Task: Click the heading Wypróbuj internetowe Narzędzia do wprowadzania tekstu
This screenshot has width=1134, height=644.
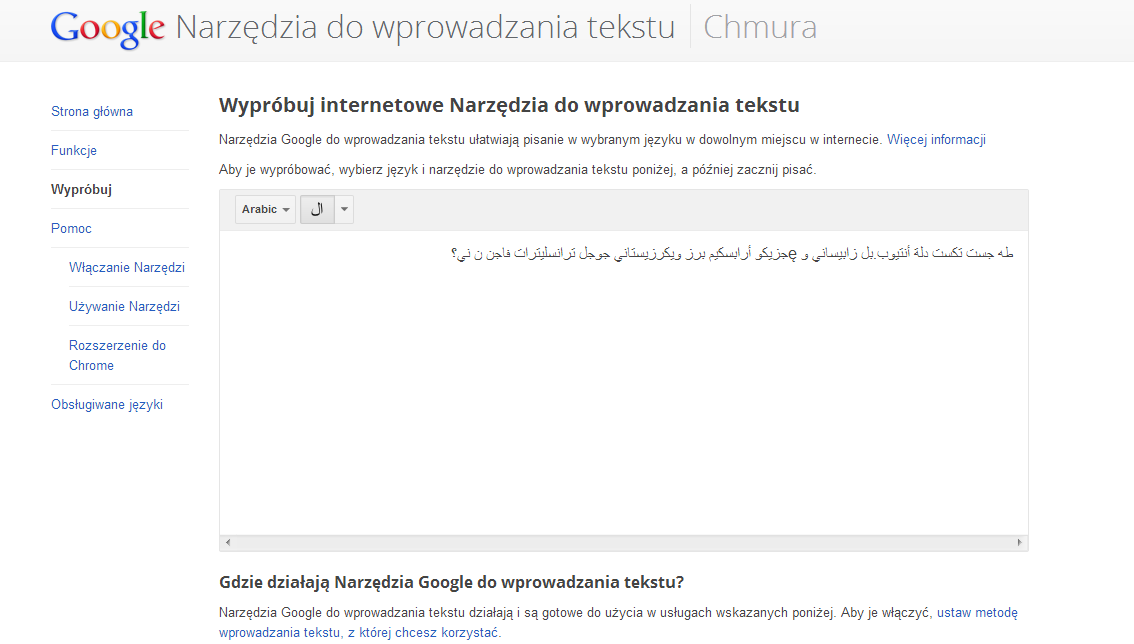Action: (x=509, y=105)
